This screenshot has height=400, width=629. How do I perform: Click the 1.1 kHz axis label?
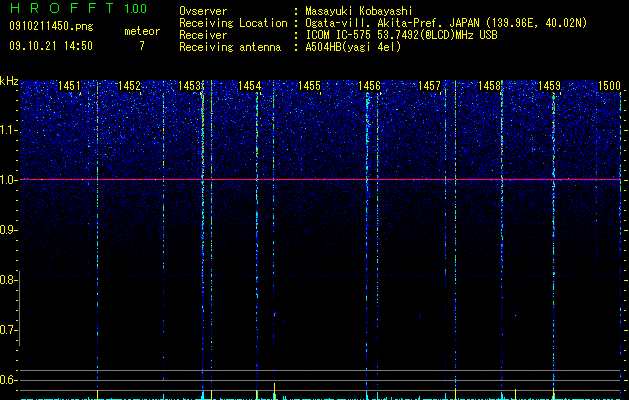pos(7,130)
